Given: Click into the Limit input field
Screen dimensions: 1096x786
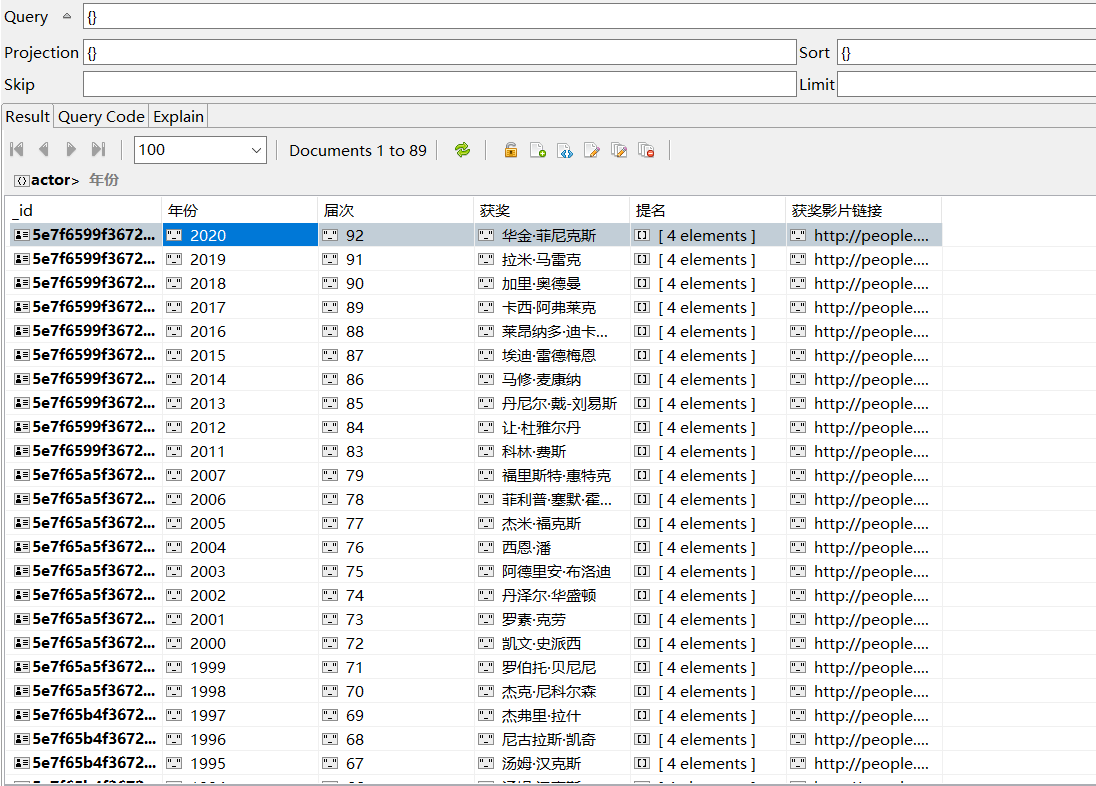Looking at the screenshot, I should [x=967, y=84].
